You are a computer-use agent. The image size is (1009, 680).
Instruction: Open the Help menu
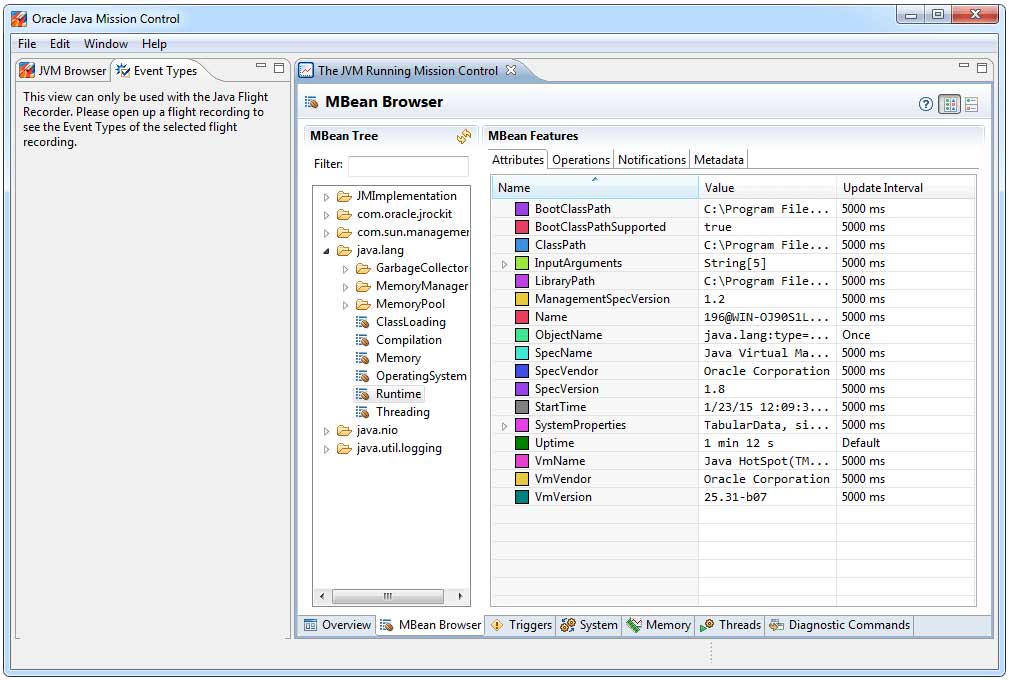154,44
